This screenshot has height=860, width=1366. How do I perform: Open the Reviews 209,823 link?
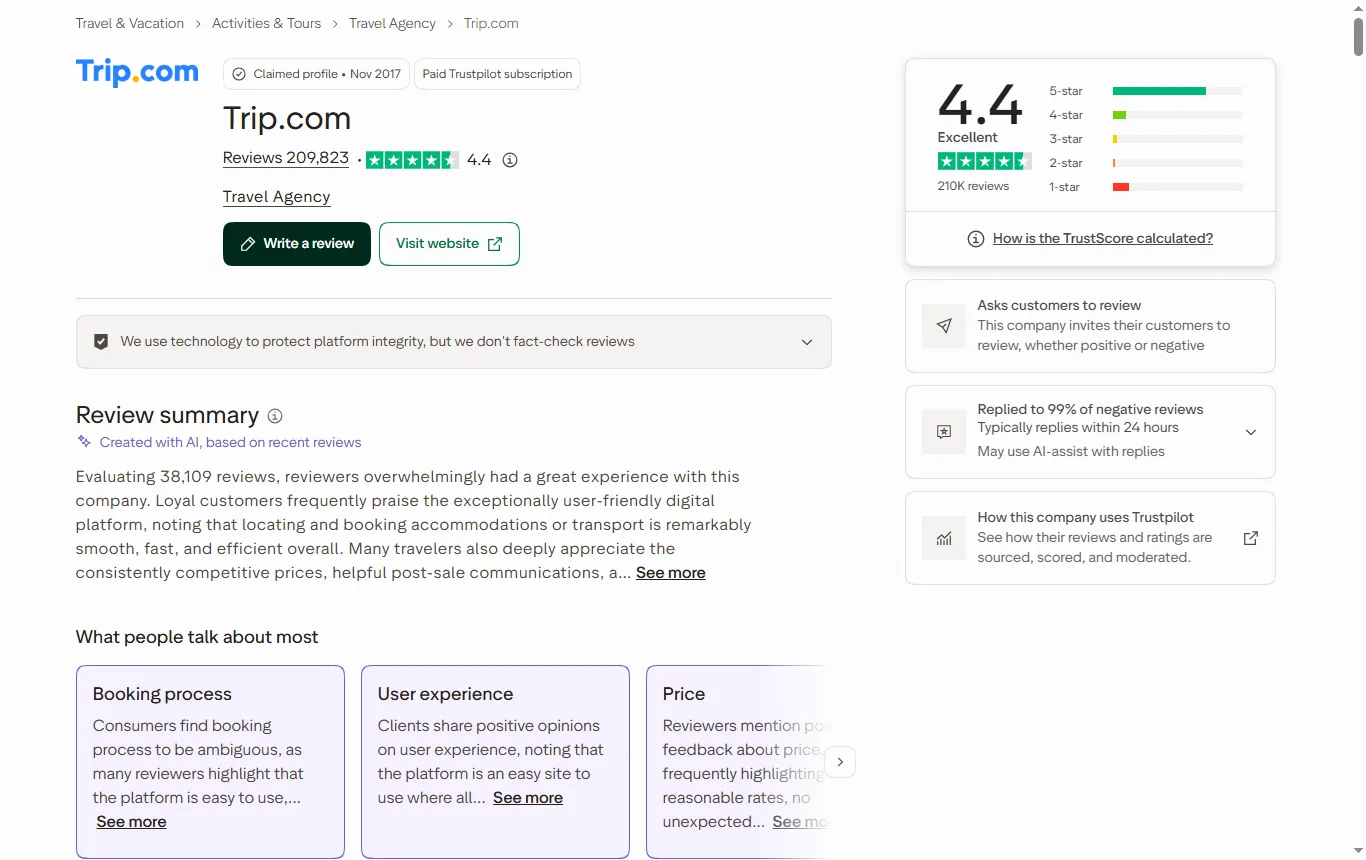[x=286, y=158]
